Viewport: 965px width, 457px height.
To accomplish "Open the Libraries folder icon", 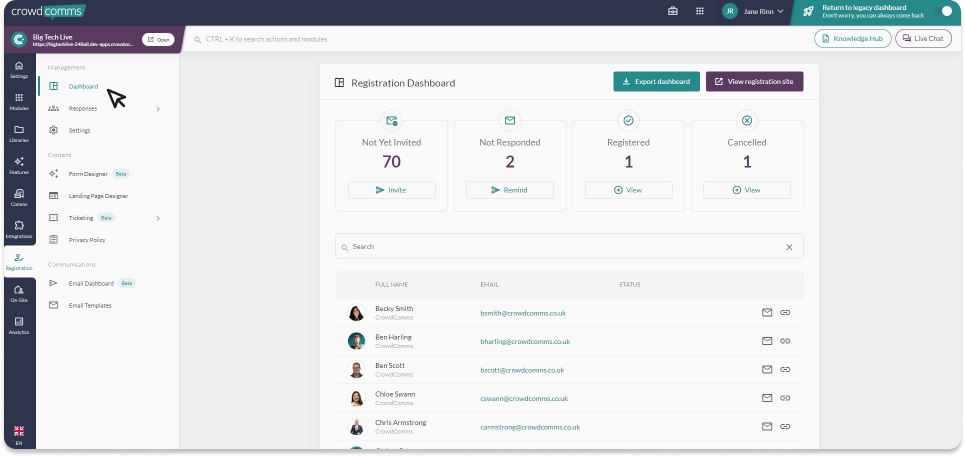I will 18,133.
